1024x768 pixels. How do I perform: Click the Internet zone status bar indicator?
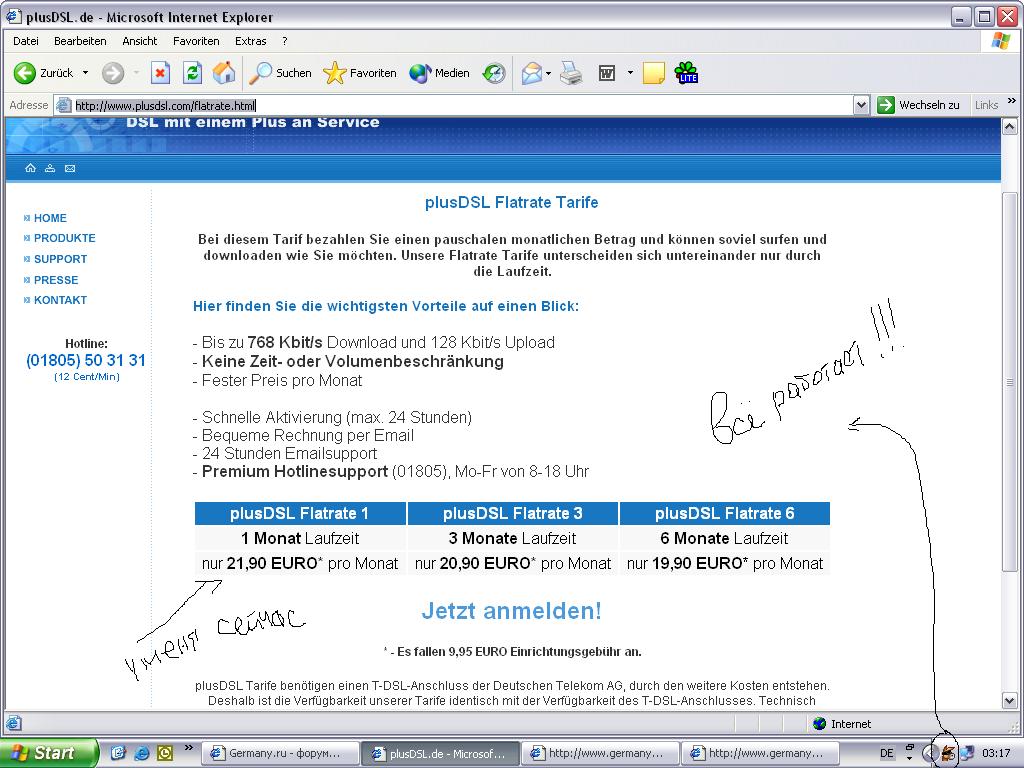pyautogui.click(x=842, y=724)
